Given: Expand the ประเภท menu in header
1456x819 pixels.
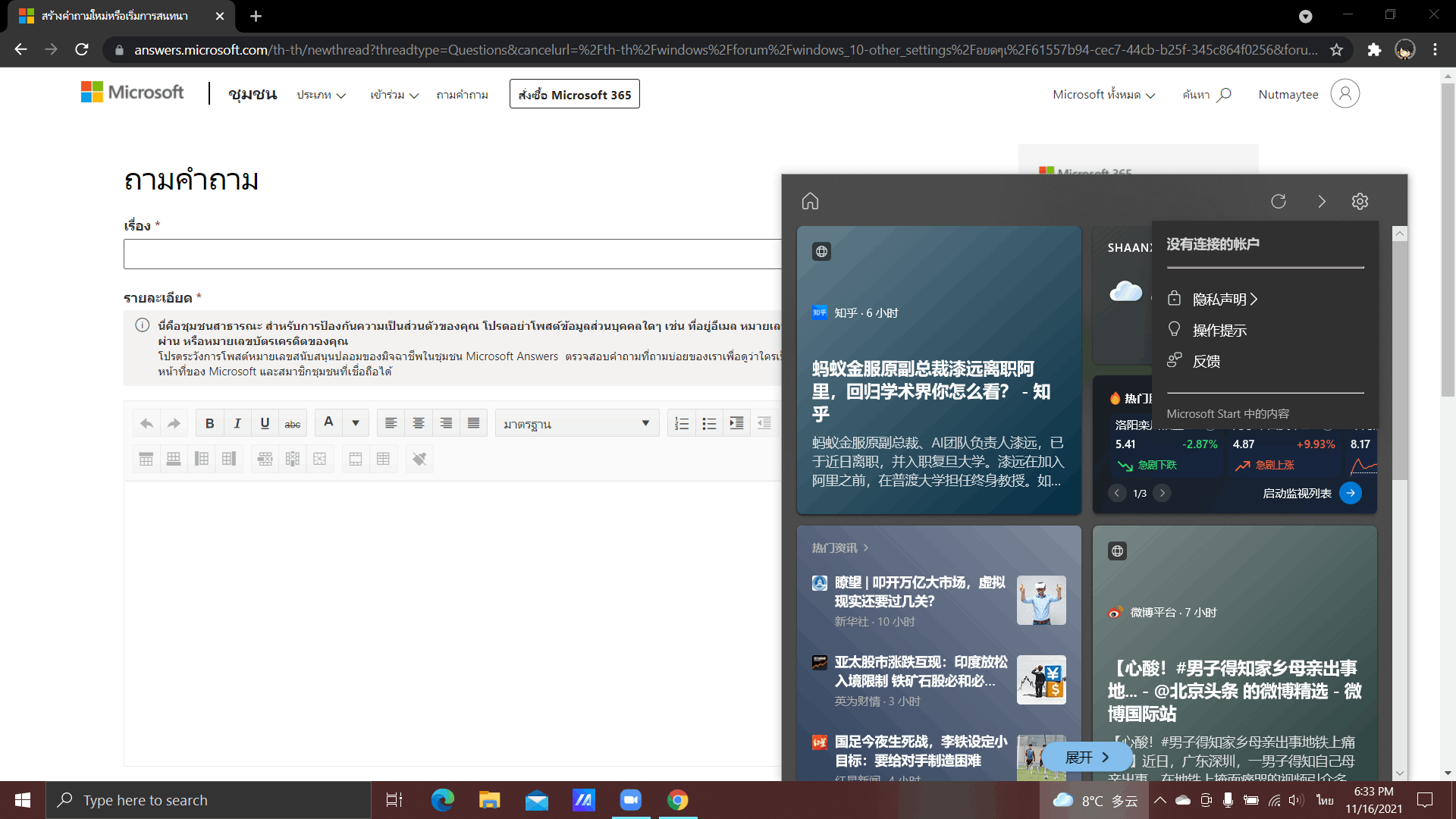Looking at the screenshot, I should coord(321,95).
